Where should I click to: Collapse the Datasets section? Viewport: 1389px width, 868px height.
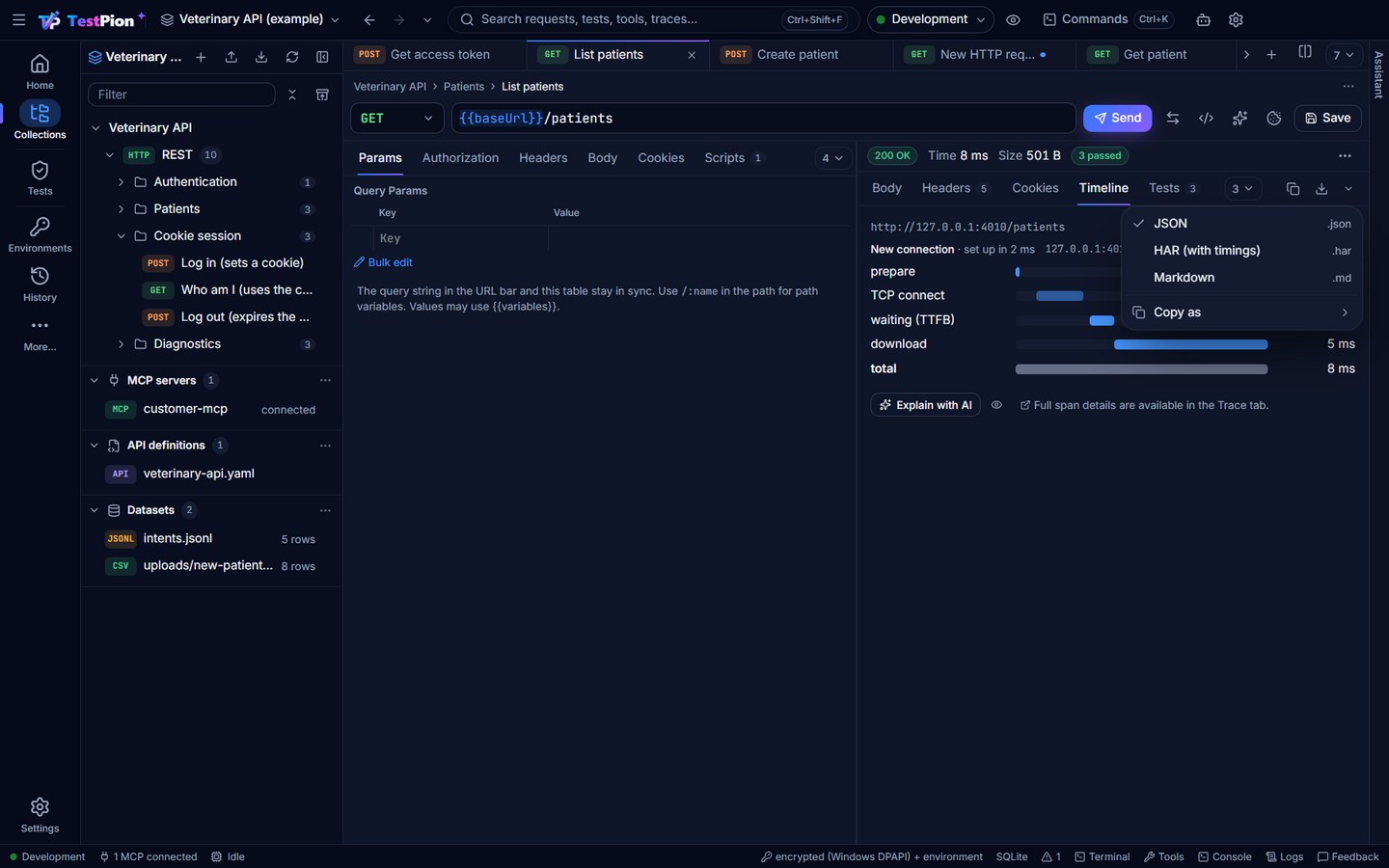pos(94,510)
